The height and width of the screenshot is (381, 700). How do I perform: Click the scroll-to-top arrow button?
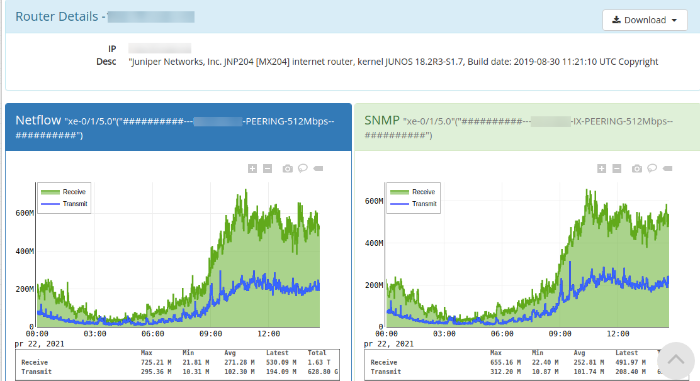tap(675, 360)
